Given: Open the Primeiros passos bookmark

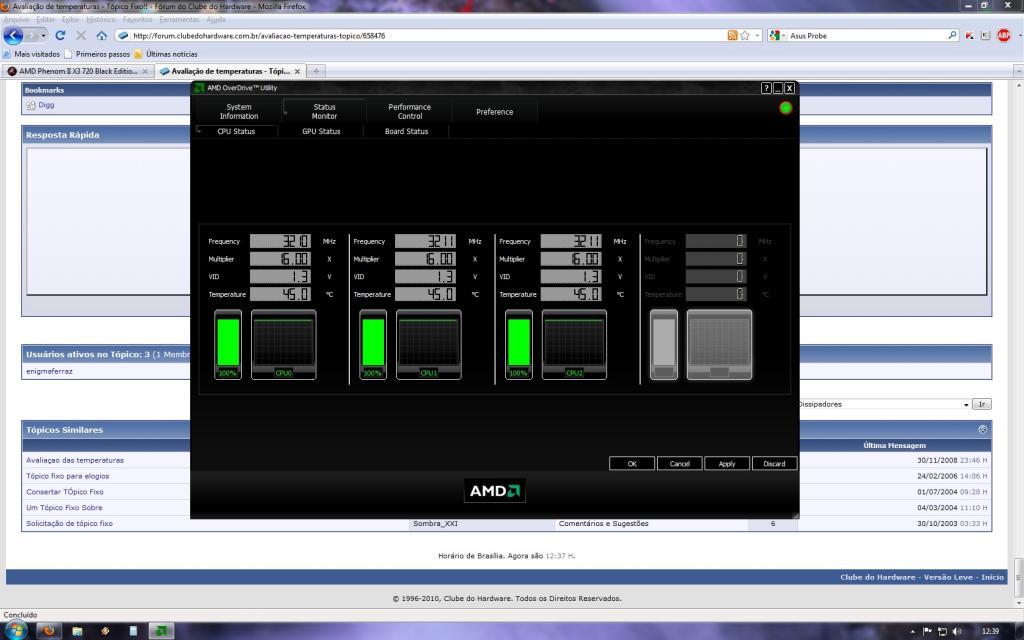Looking at the screenshot, I should (97, 54).
